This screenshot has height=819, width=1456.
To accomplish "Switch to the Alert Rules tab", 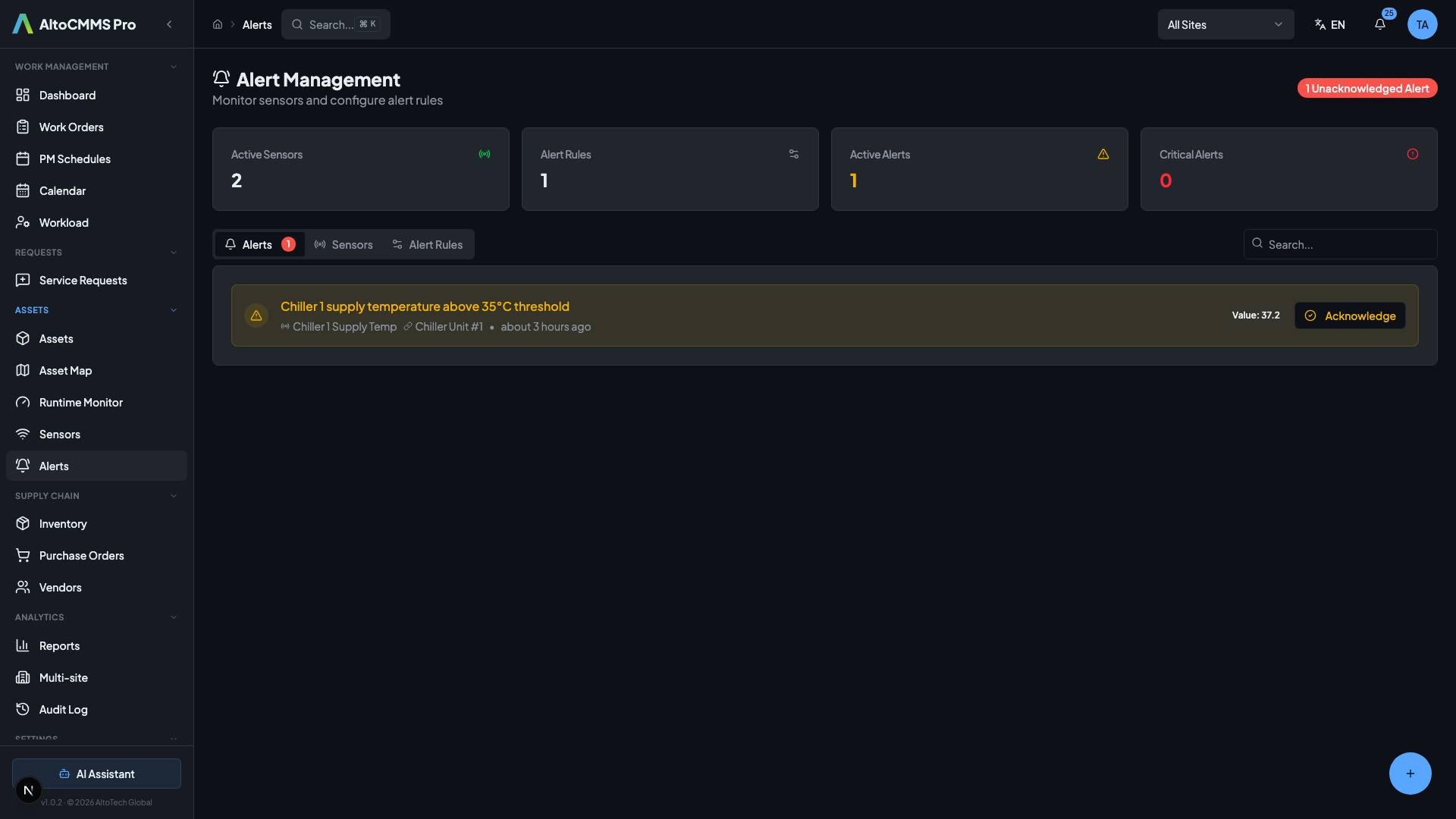I will tap(428, 244).
